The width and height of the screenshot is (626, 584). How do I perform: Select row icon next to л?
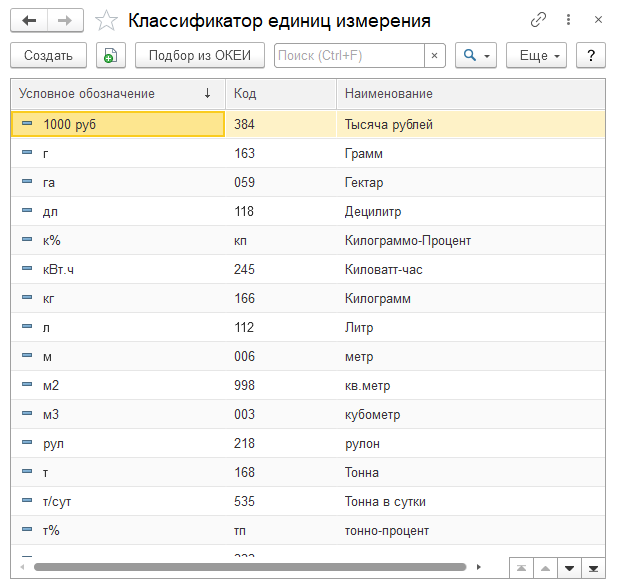tap(27, 327)
